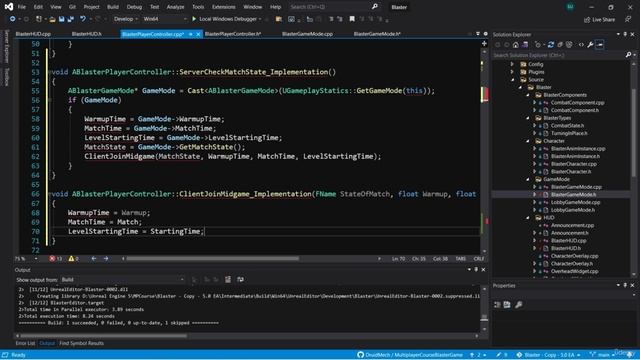Click the Output window horizontal scrollbar

coord(104,336)
